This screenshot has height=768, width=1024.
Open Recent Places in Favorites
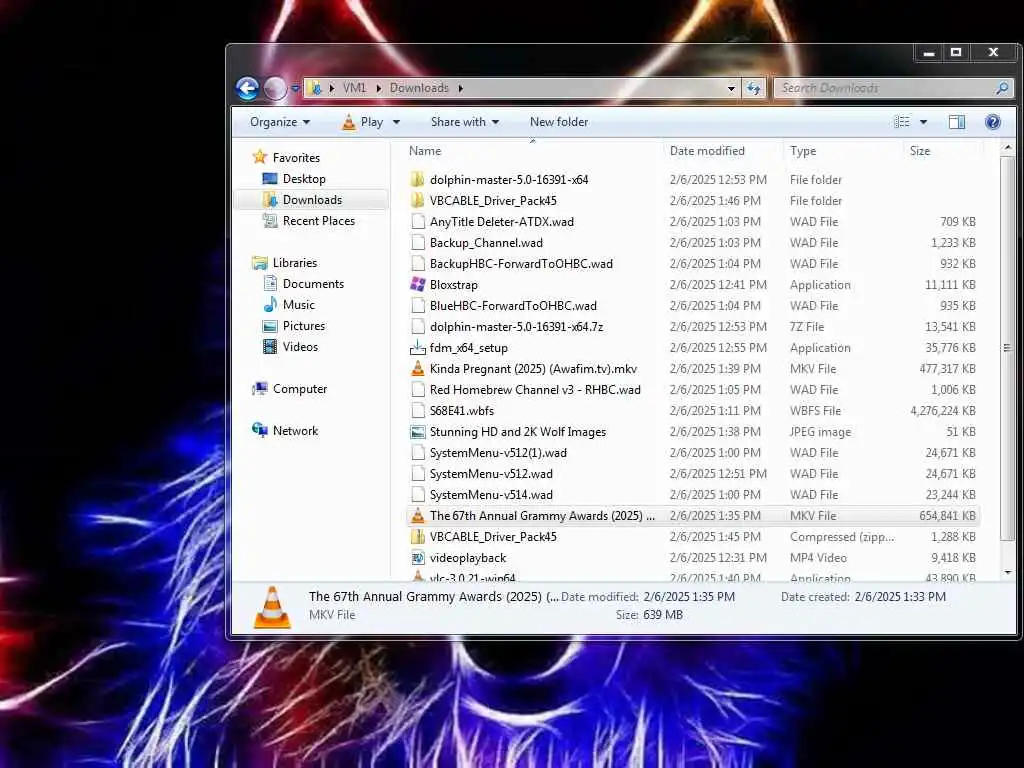pos(319,221)
